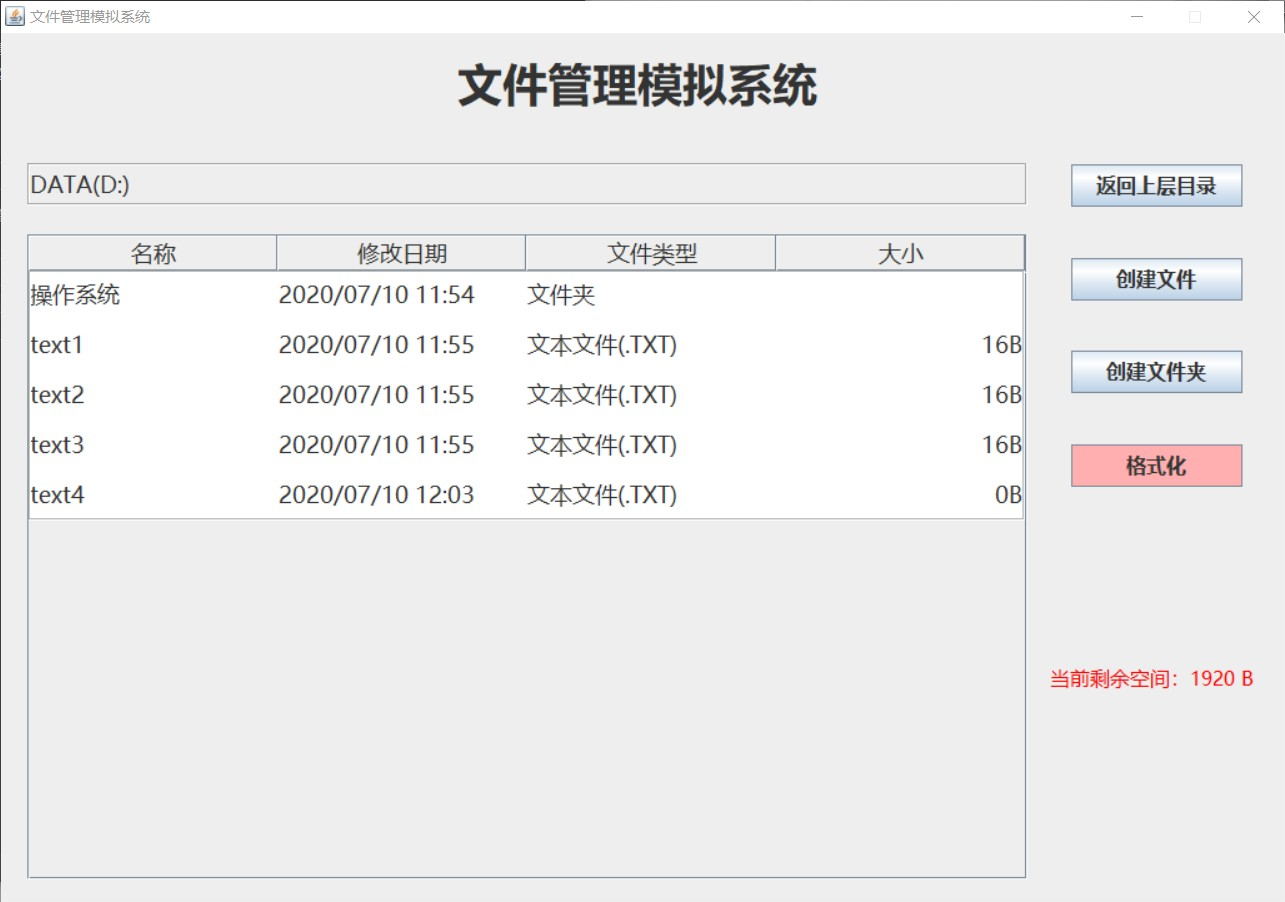Select the 操作系统 folder row name

(x=75, y=295)
